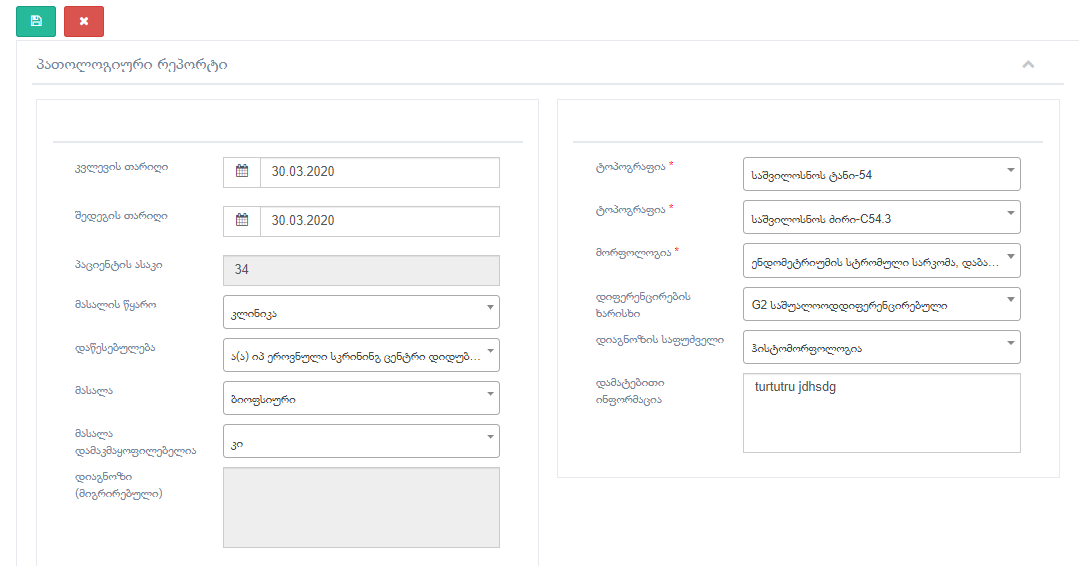The width and height of the screenshot is (1079, 566).
Task: Focus the კვლევის თარიღი date field
Action: tap(379, 172)
